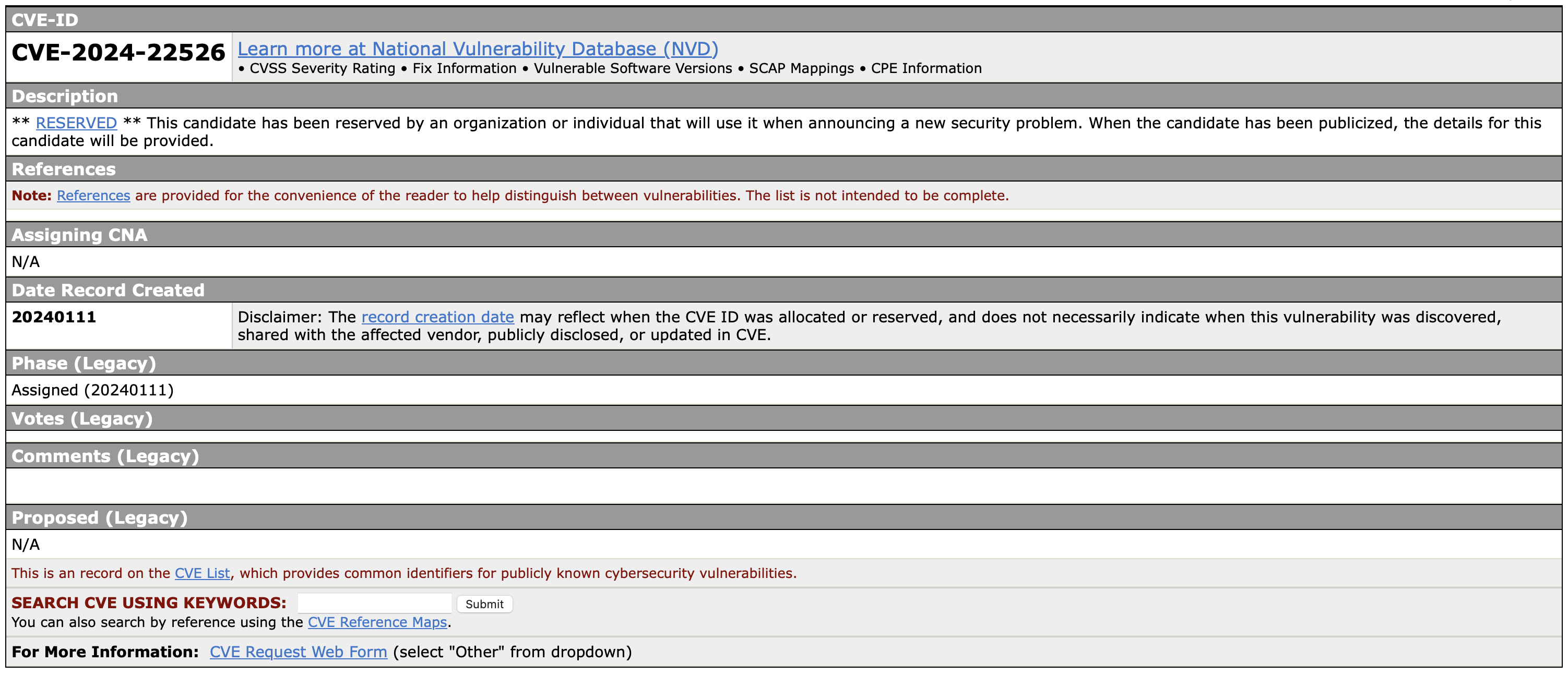The height and width of the screenshot is (675, 1568).
Task: Click the Description section header
Action: coord(65,96)
